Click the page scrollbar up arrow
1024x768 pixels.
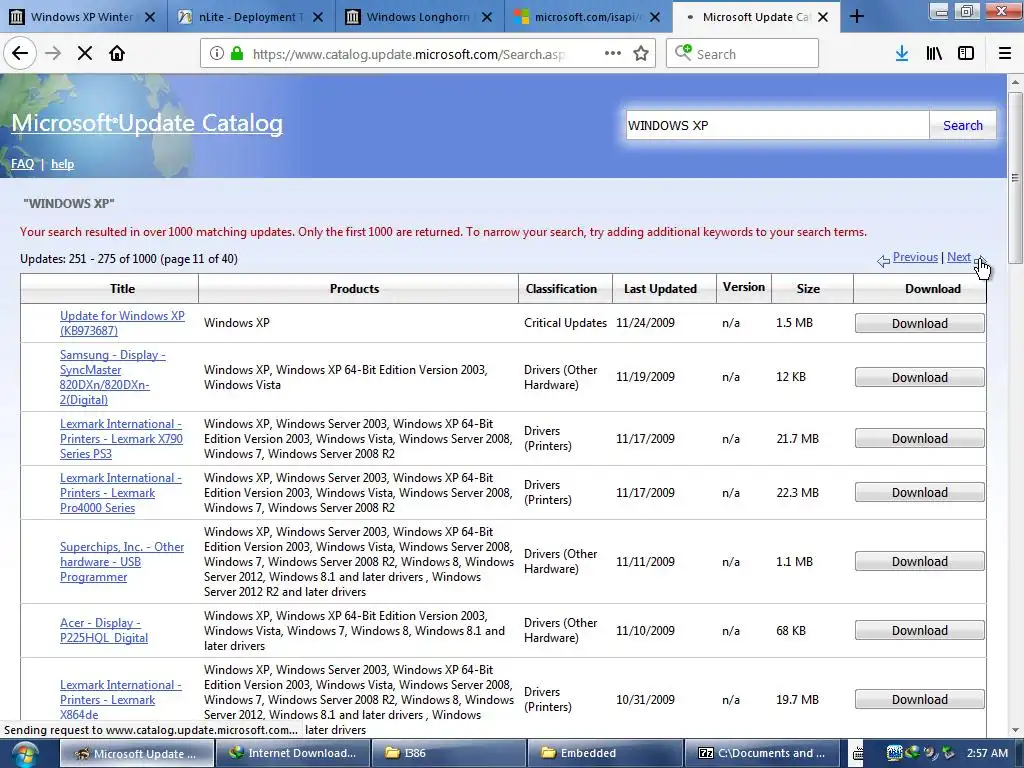click(1015, 82)
